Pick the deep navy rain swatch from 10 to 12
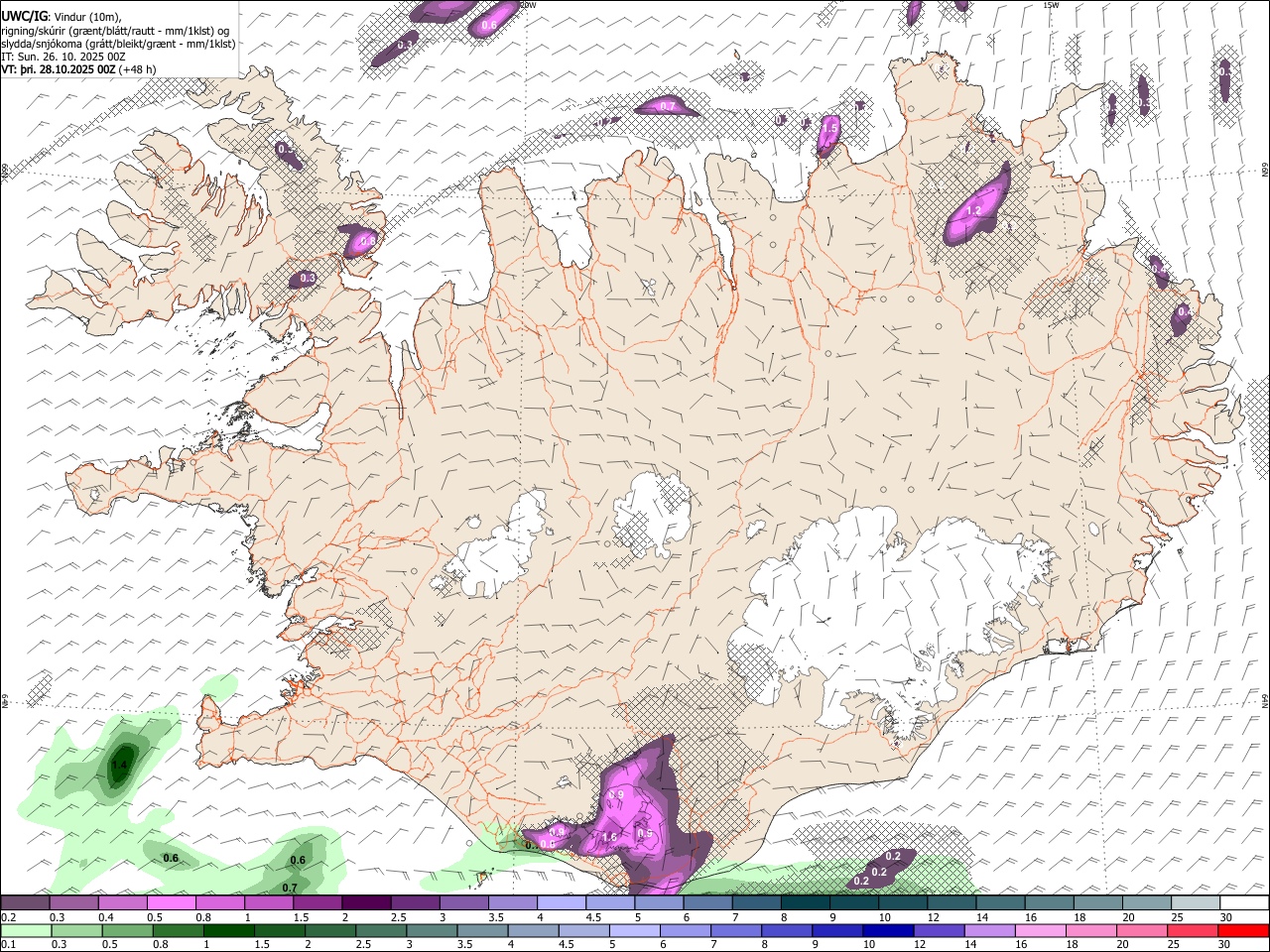The height and width of the screenshot is (952, 1270). pyautogui.click(x=890, y=930)
